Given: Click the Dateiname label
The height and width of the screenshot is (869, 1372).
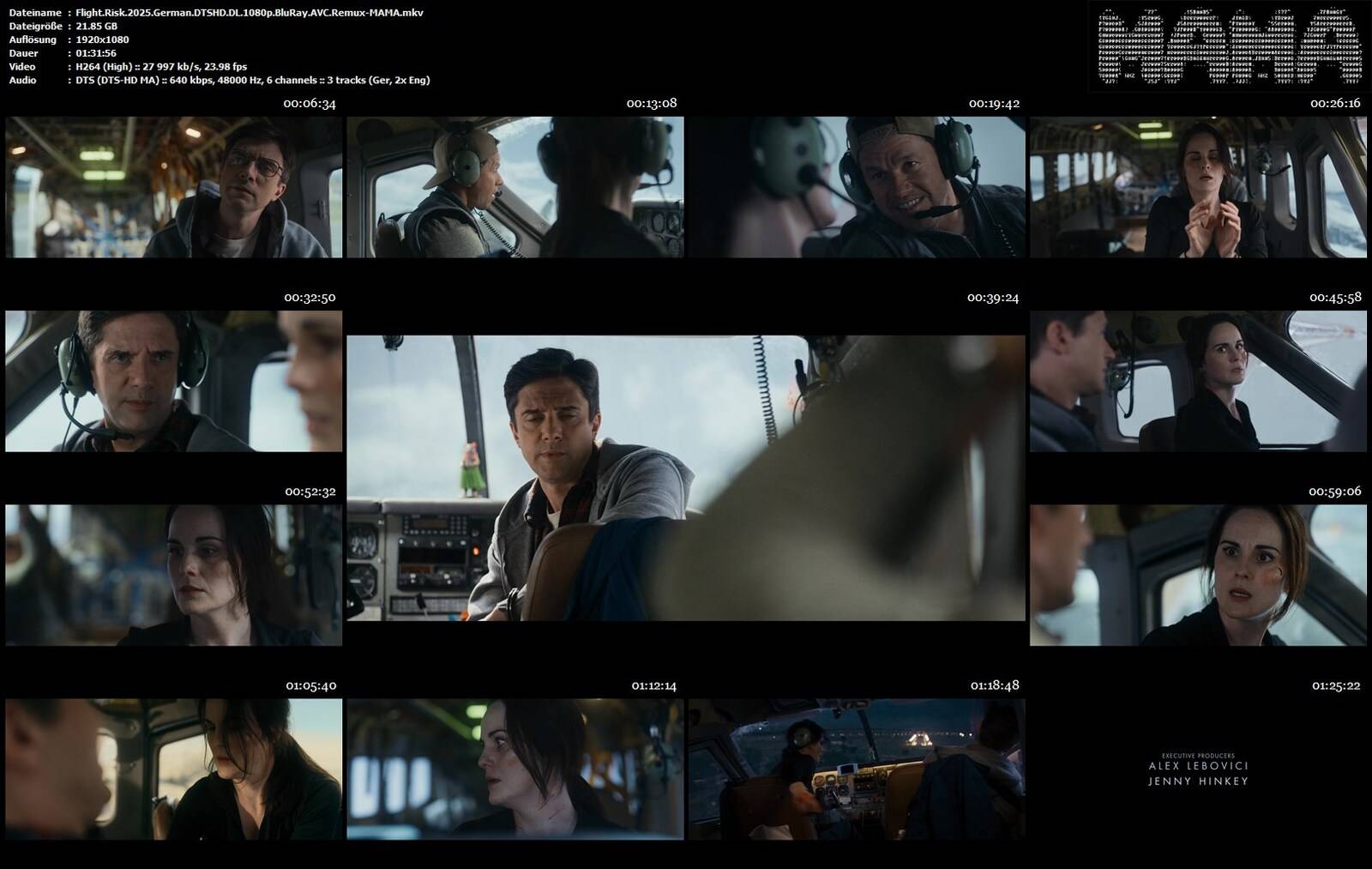Looking at the screenshot, I should coord(35,13).
